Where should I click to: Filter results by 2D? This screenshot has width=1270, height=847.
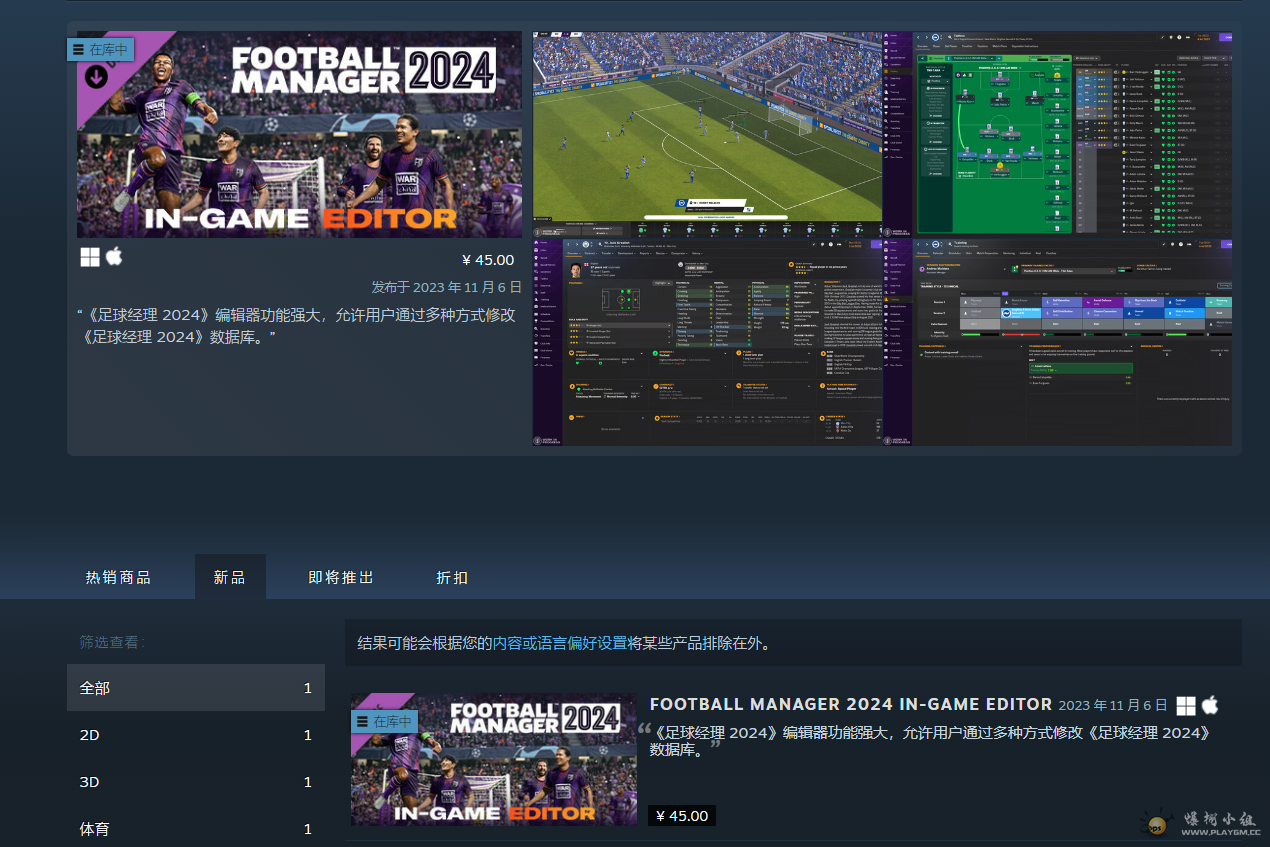196,735
